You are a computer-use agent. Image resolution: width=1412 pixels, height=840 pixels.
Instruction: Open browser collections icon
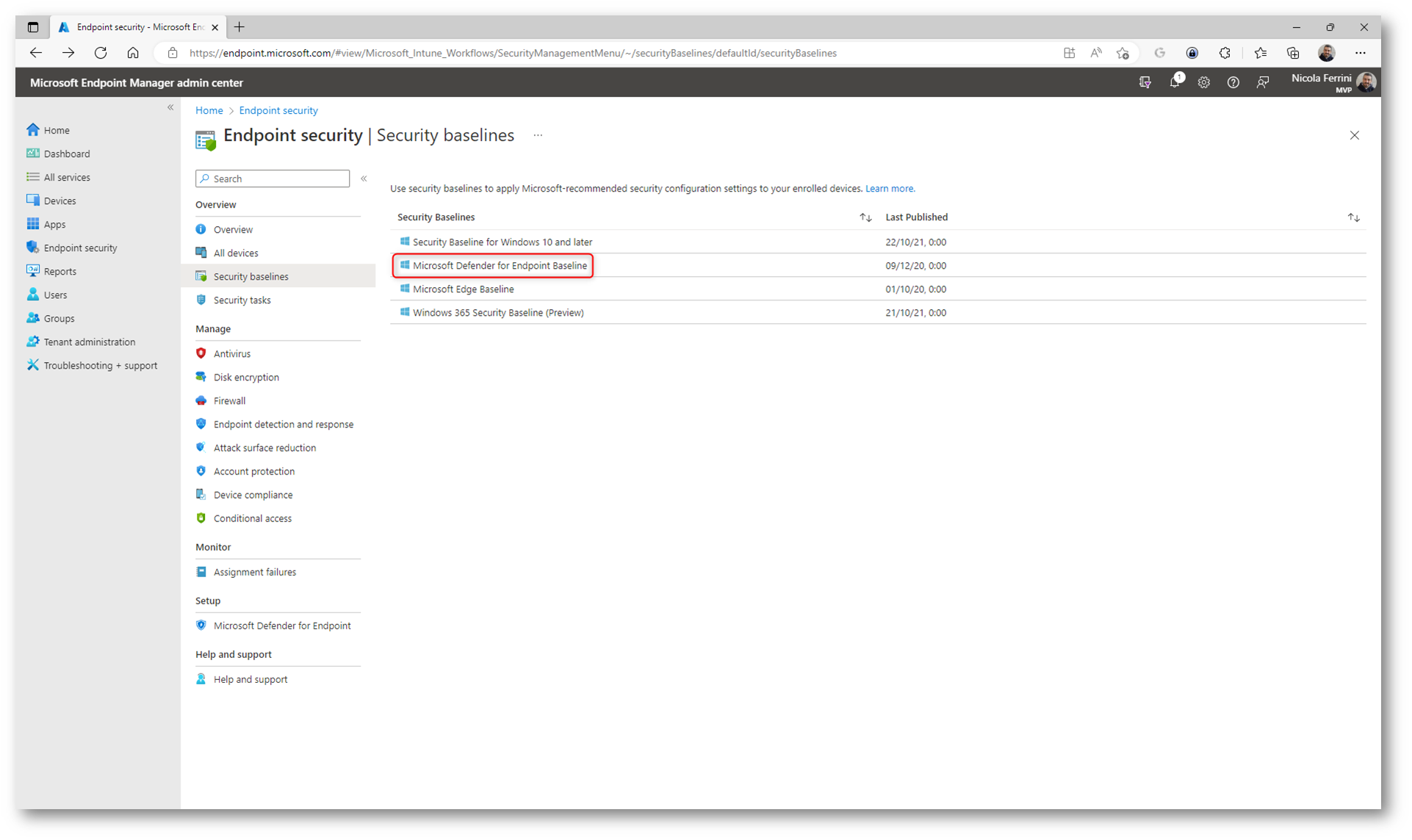[1292, 53]
